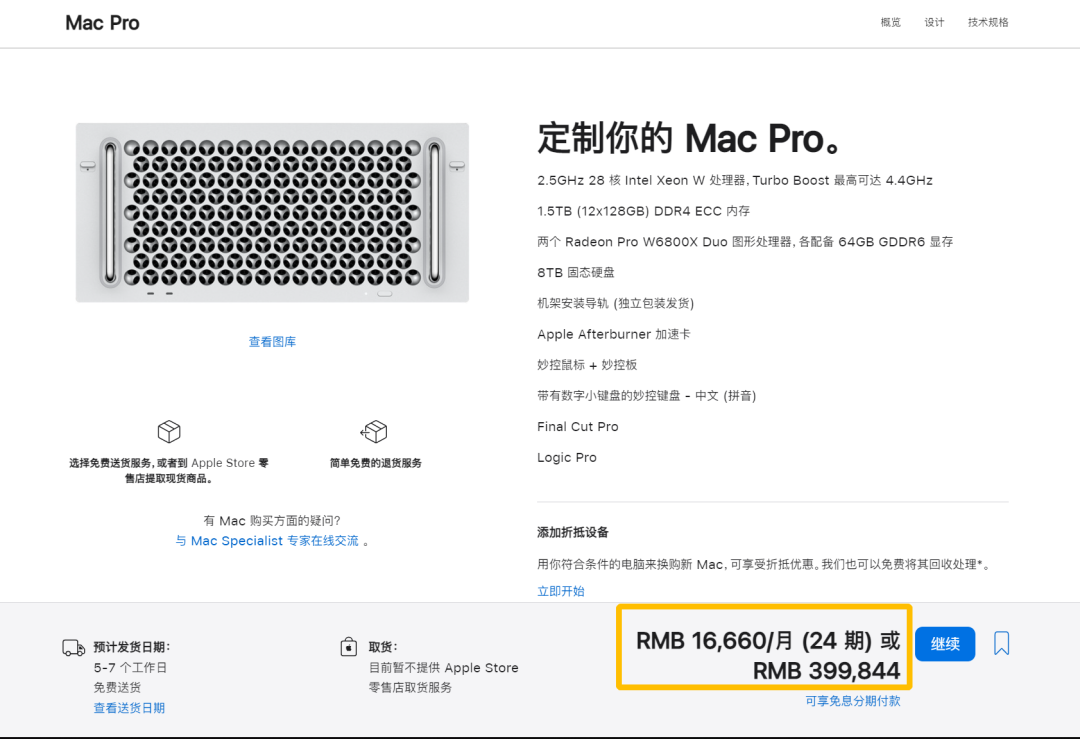Open the 可享免息分期付款 link

coord(853,700)
